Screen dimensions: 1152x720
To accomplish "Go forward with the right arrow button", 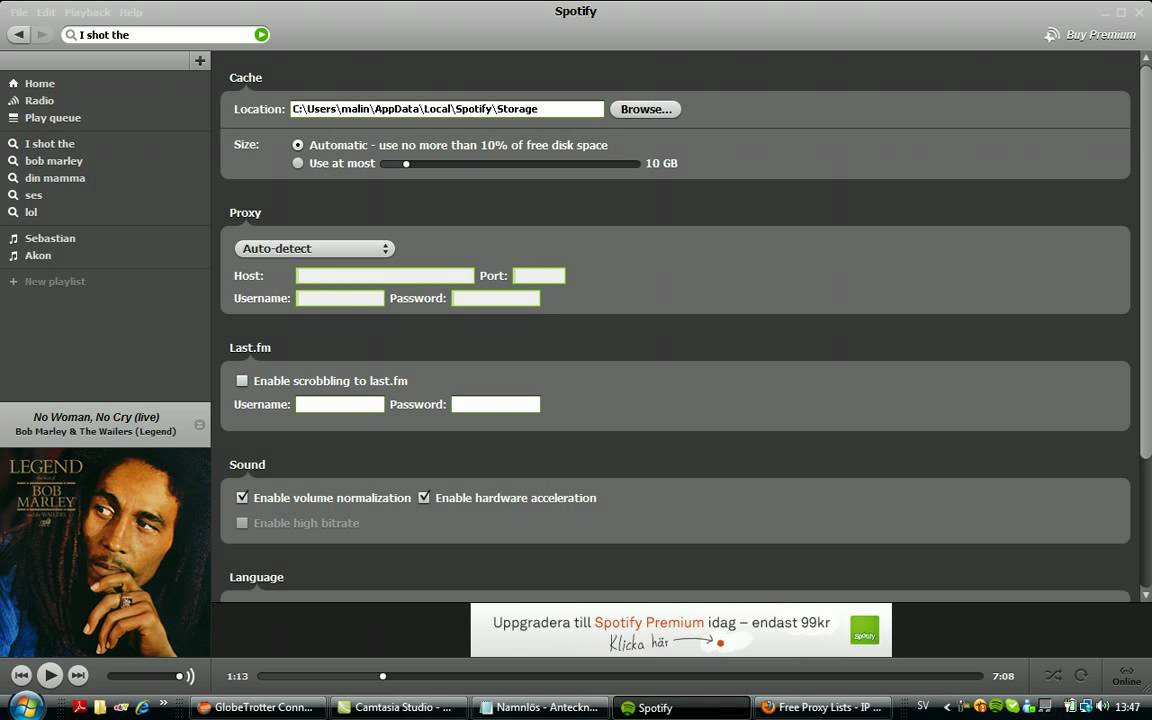I will click(42, 35).
